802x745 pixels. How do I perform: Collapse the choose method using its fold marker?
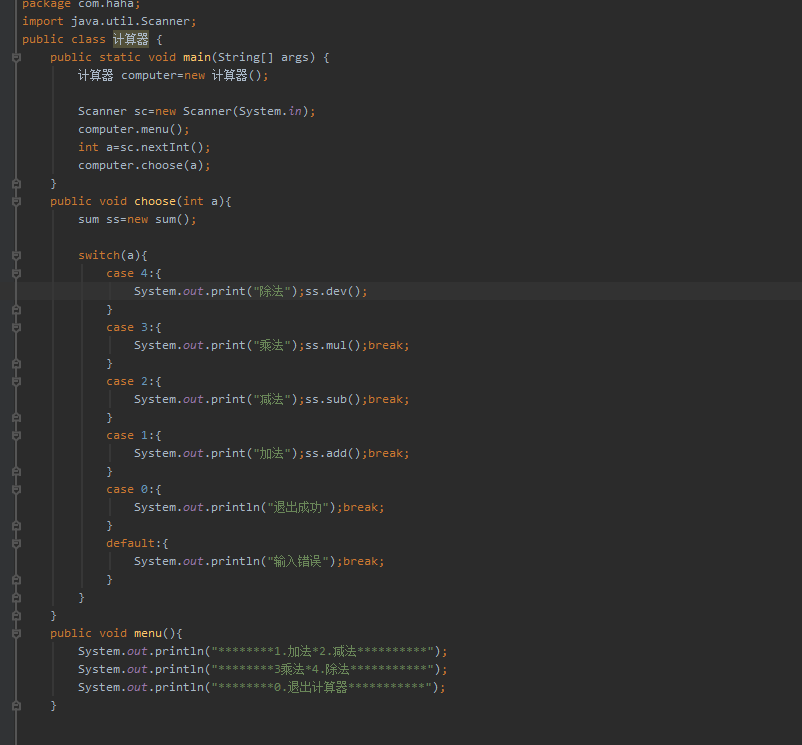click(x=16, y=201)
